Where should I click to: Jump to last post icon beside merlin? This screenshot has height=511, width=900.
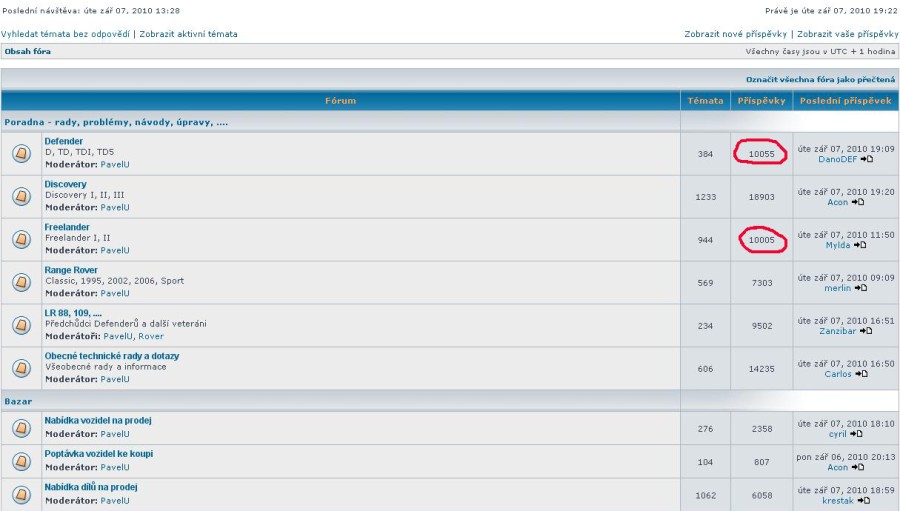pyautogui.click(x=860, y=288)
